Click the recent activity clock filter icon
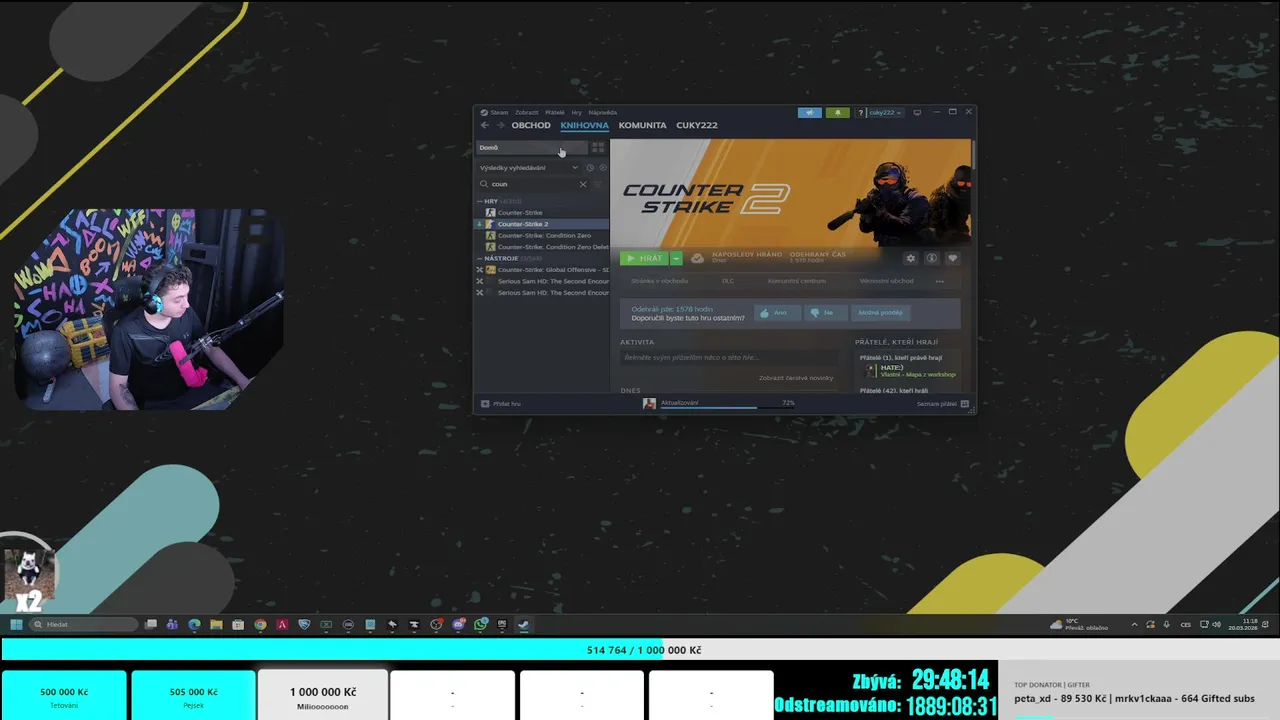 tap(590, 168)
